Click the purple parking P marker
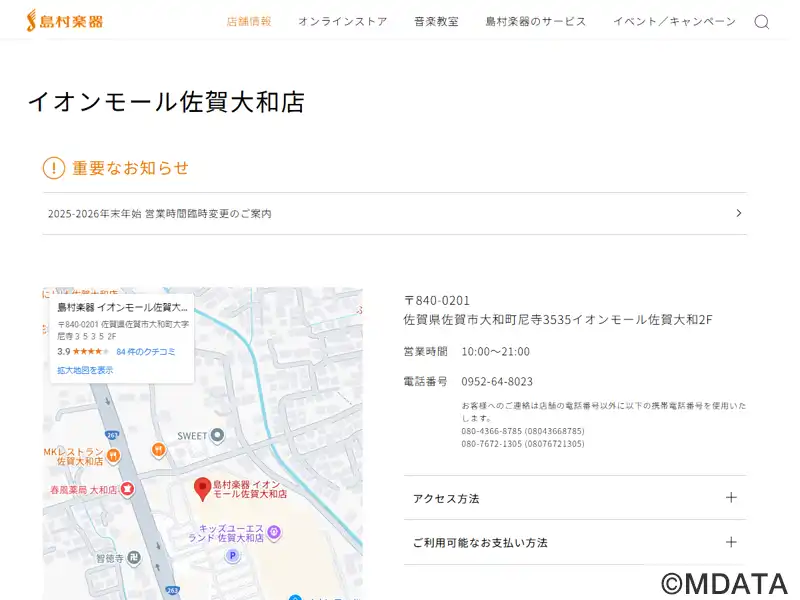Image resolution: width=800 pixels, height=600 pixels. pyautogui.click(x=233, y=555)
